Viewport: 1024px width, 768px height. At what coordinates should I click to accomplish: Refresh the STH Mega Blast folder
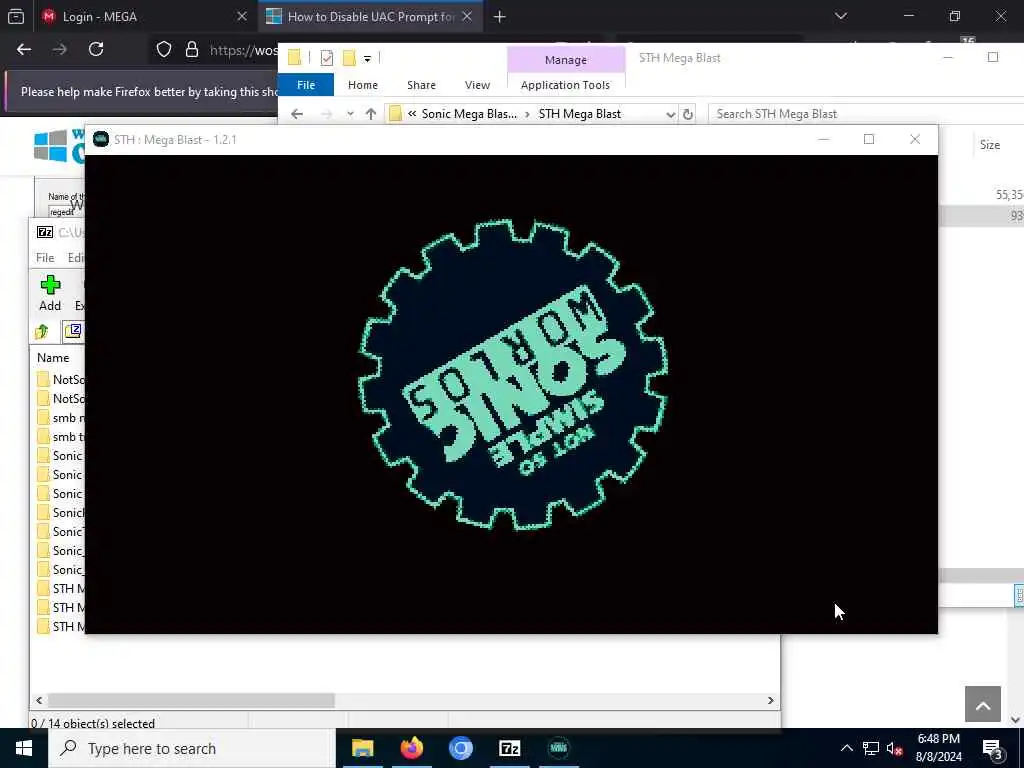[x=688, y=114]
